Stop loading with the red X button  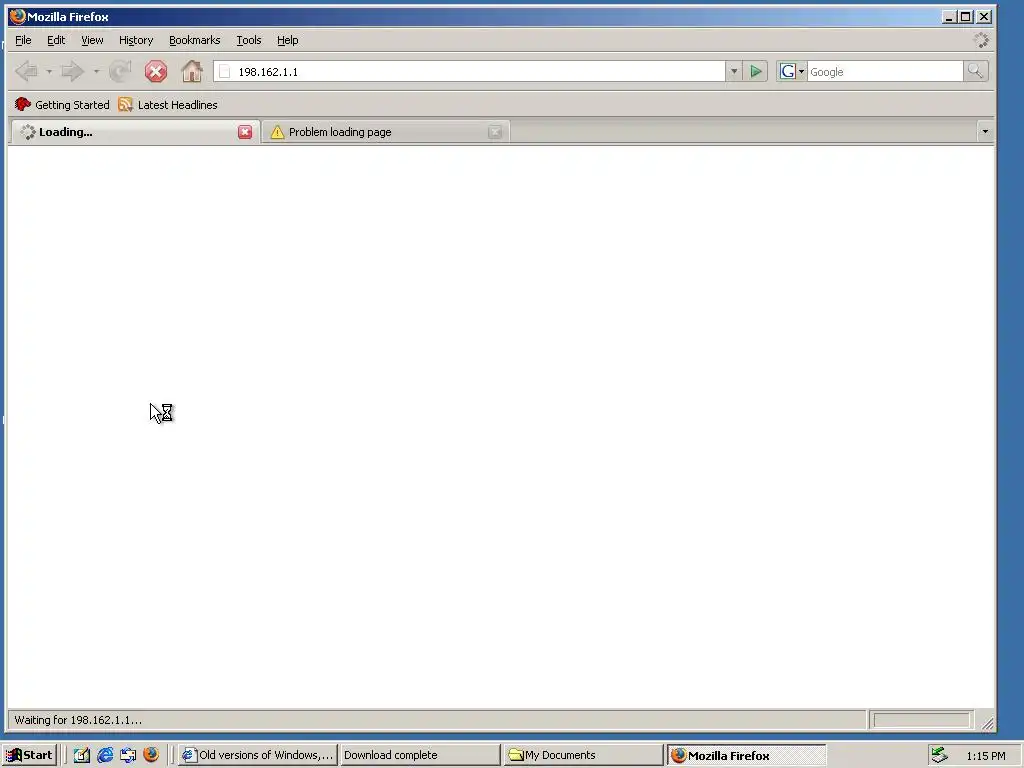pyautogui.click(x=155, y=71)
